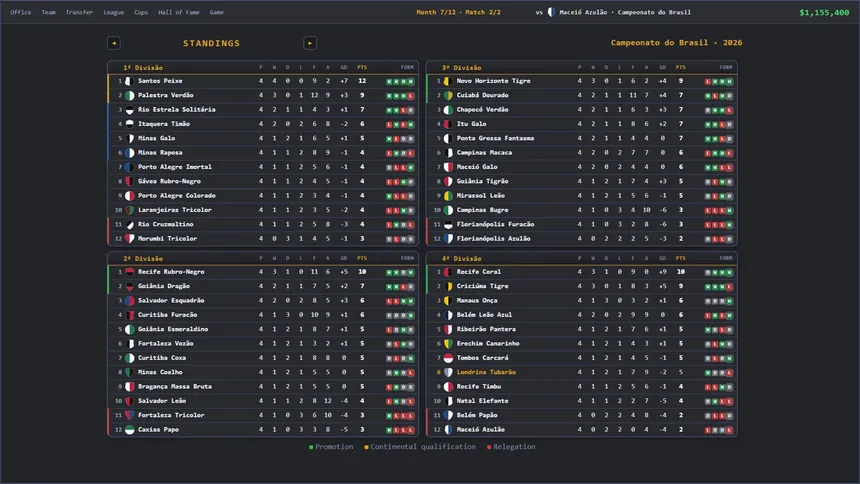Click the $1,155,400 balance display

824,12
